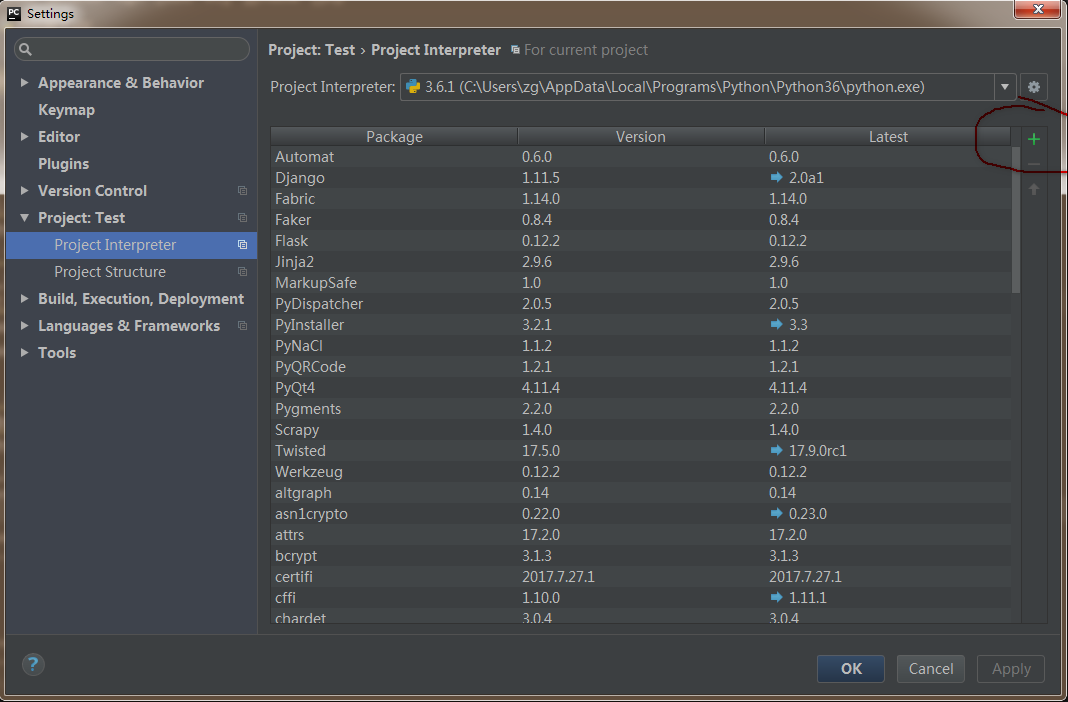
Task: Select the PyDispatcher package row
Action: pos(641,304)
